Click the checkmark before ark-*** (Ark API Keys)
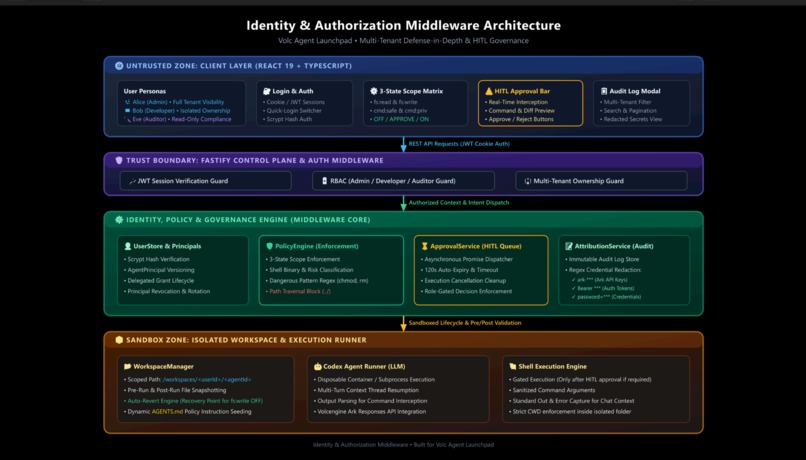 [574, 280]
